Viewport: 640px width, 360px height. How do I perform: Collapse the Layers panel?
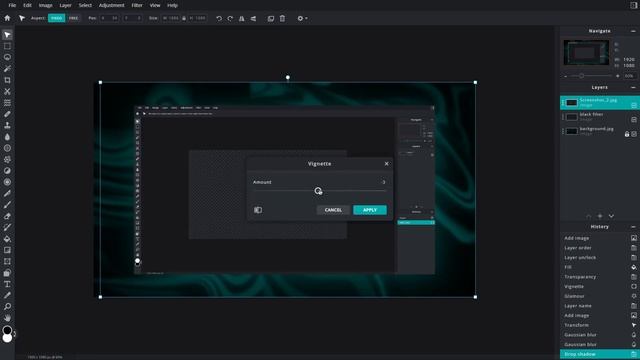coord(633,87)
